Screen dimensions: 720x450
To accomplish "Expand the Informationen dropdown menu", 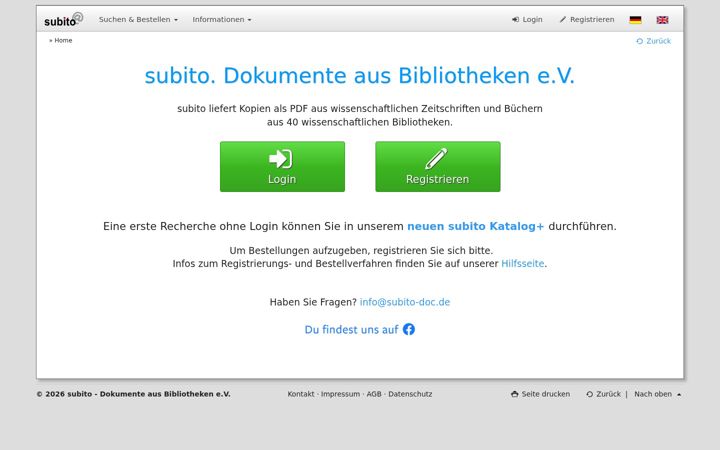I will pos(222,19).
